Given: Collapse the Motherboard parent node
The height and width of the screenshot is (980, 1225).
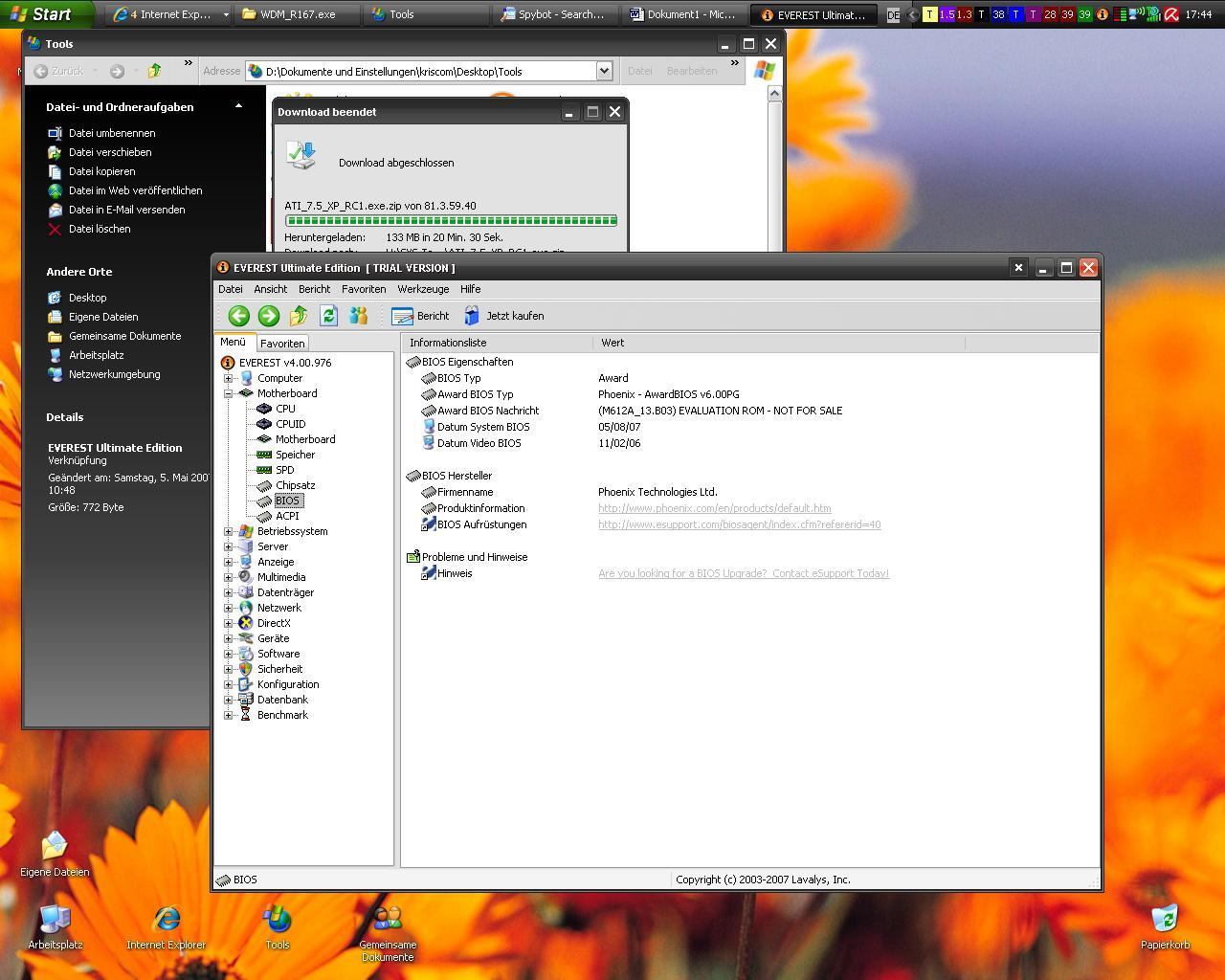Looking at the screenshot, I should click(x=229, y=393).
